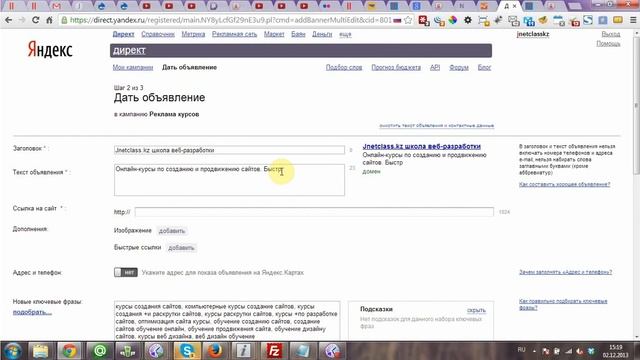This screenshot has width=640, height=360.
Task: Visit the Блог link
Action: (x=484, y=67)
